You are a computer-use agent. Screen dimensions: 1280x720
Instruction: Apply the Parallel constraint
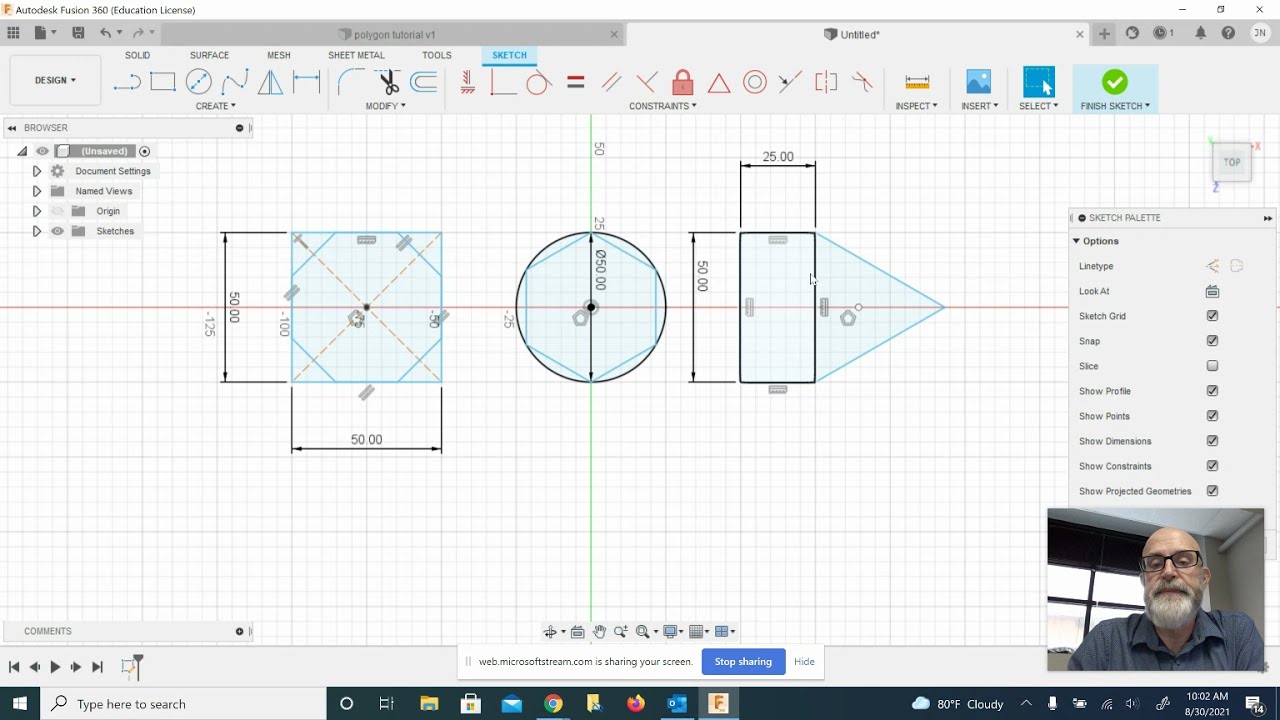coord(611,82)
